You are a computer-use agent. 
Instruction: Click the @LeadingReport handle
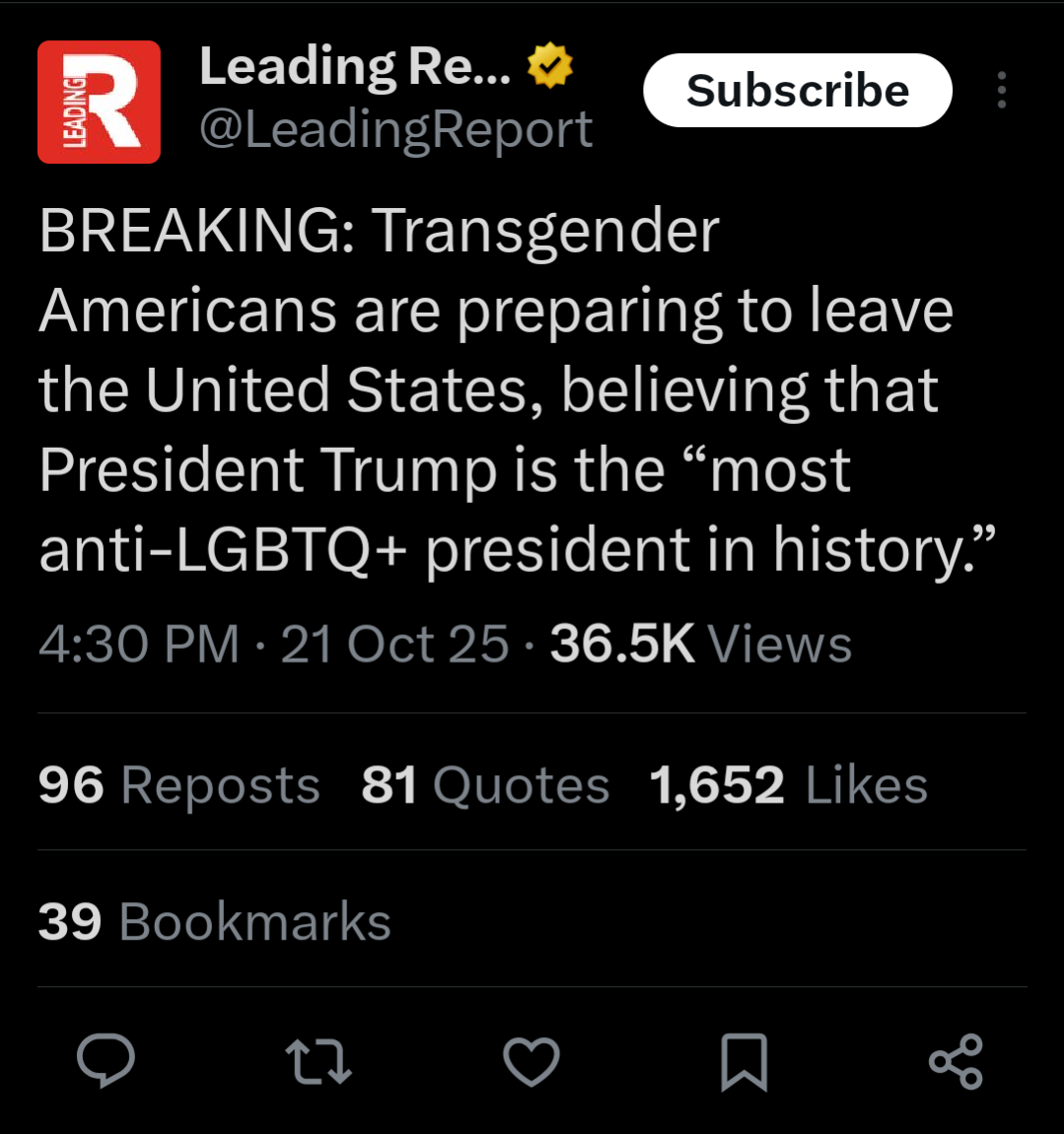click(x=396, y=130)
